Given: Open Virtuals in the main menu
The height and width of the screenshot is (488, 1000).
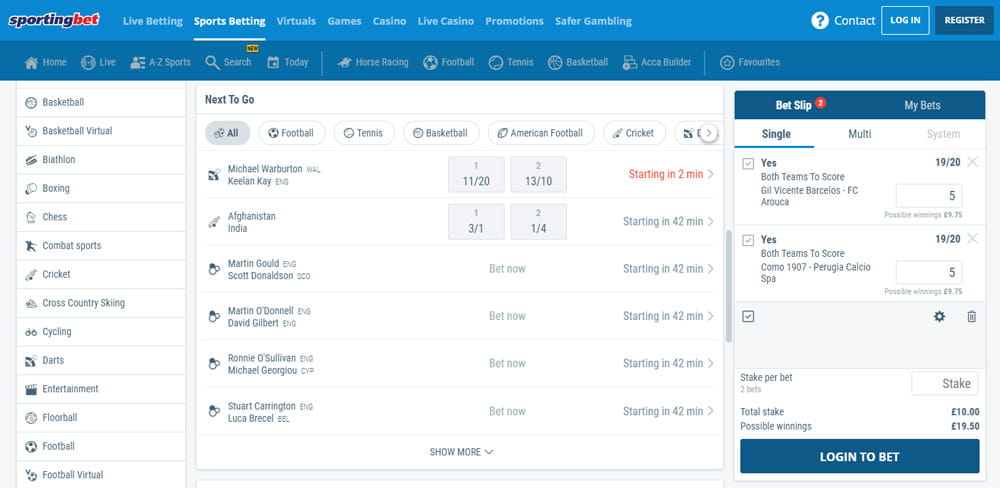Looking at the screenshot, I should [x=296, y=21].
